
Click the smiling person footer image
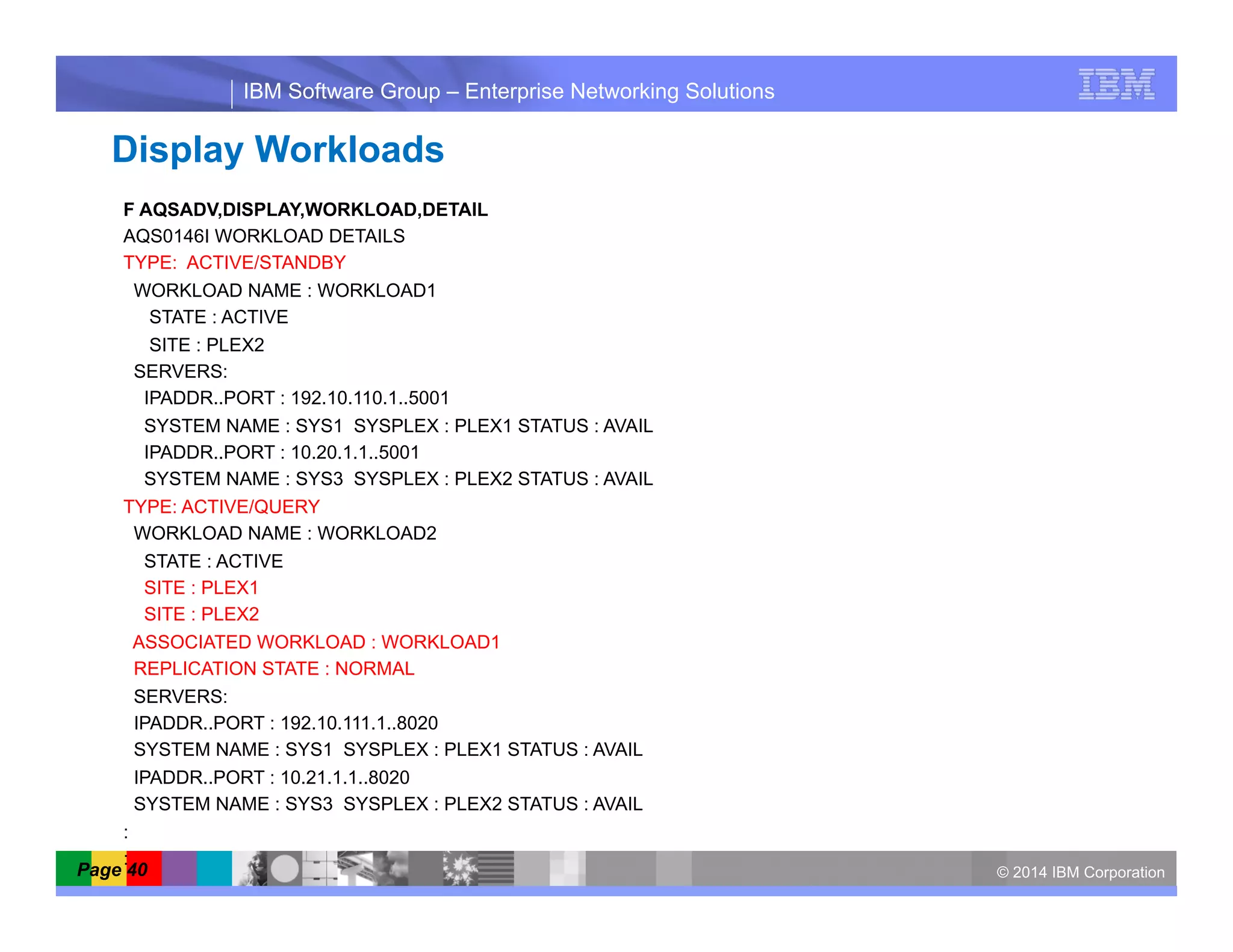250,868
